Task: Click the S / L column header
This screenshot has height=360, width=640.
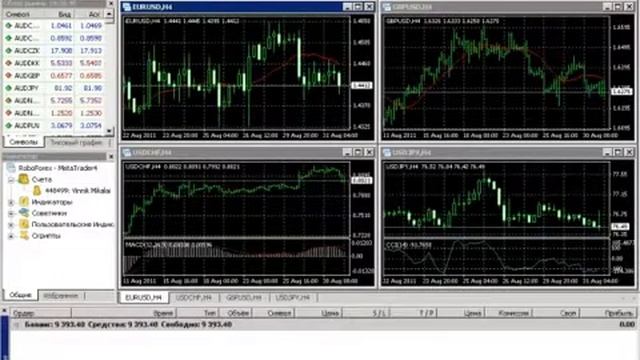Action: (366, 313)
